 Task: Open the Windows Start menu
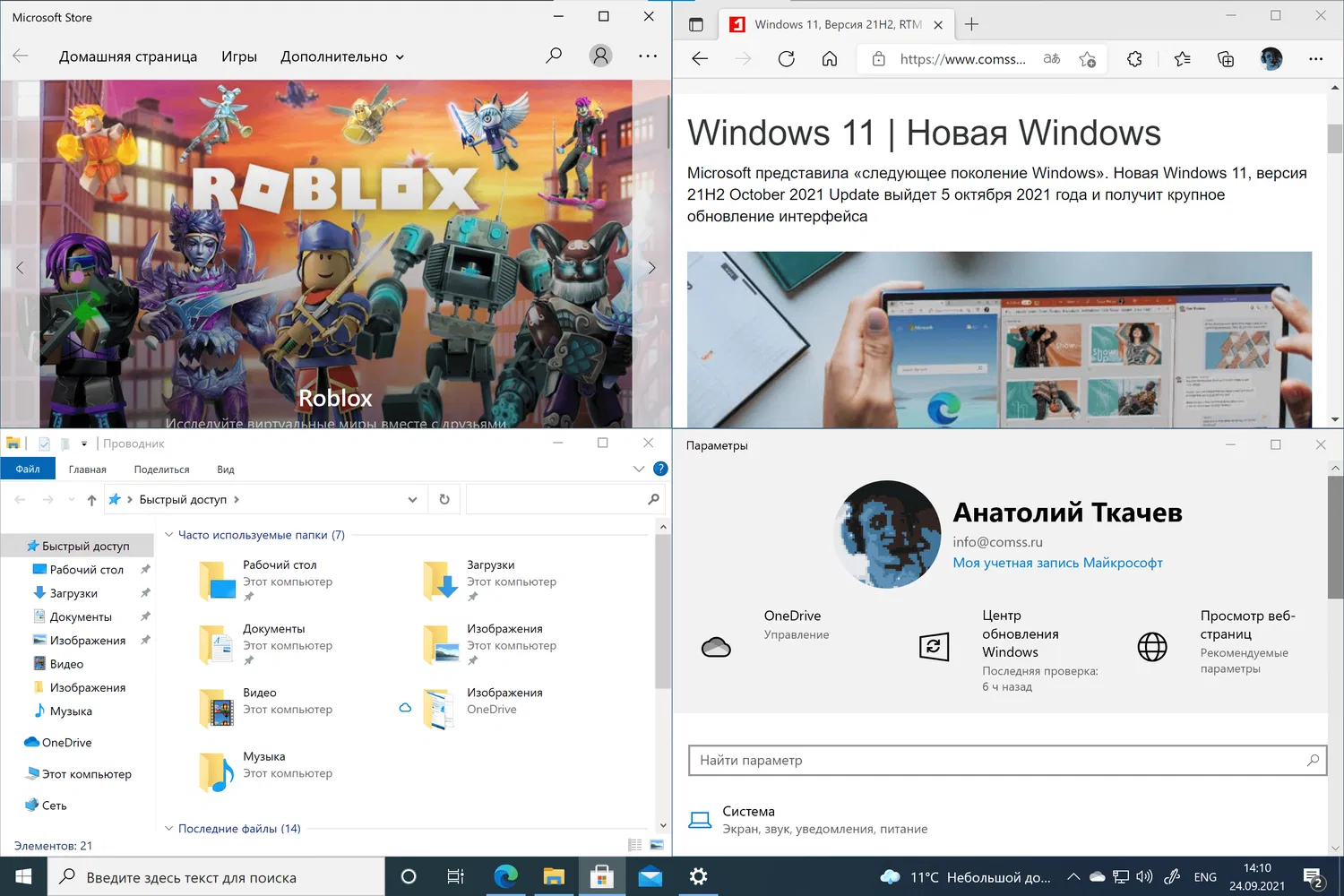(23, 876)
